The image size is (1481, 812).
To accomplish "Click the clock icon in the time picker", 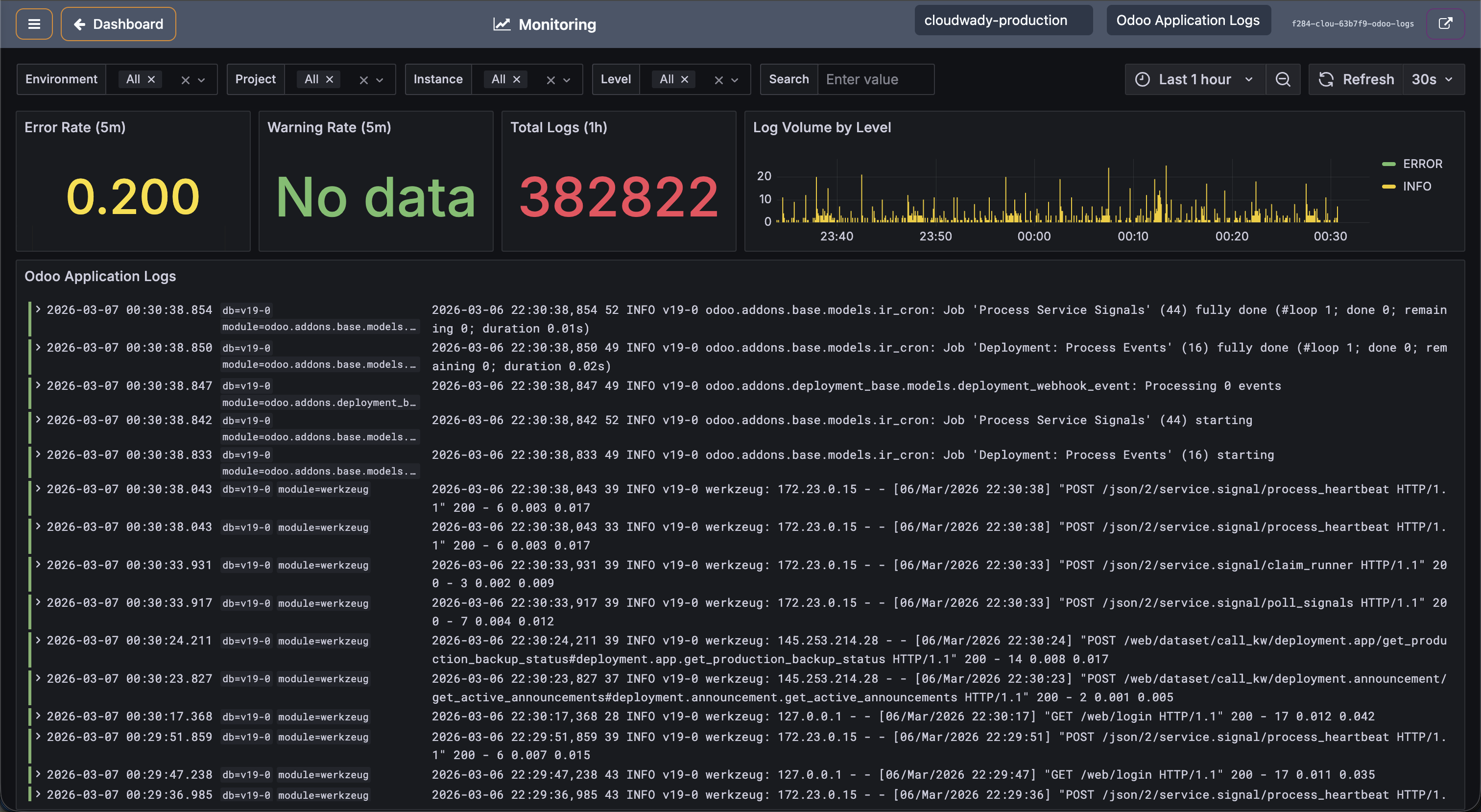I will pos(1143,79).
